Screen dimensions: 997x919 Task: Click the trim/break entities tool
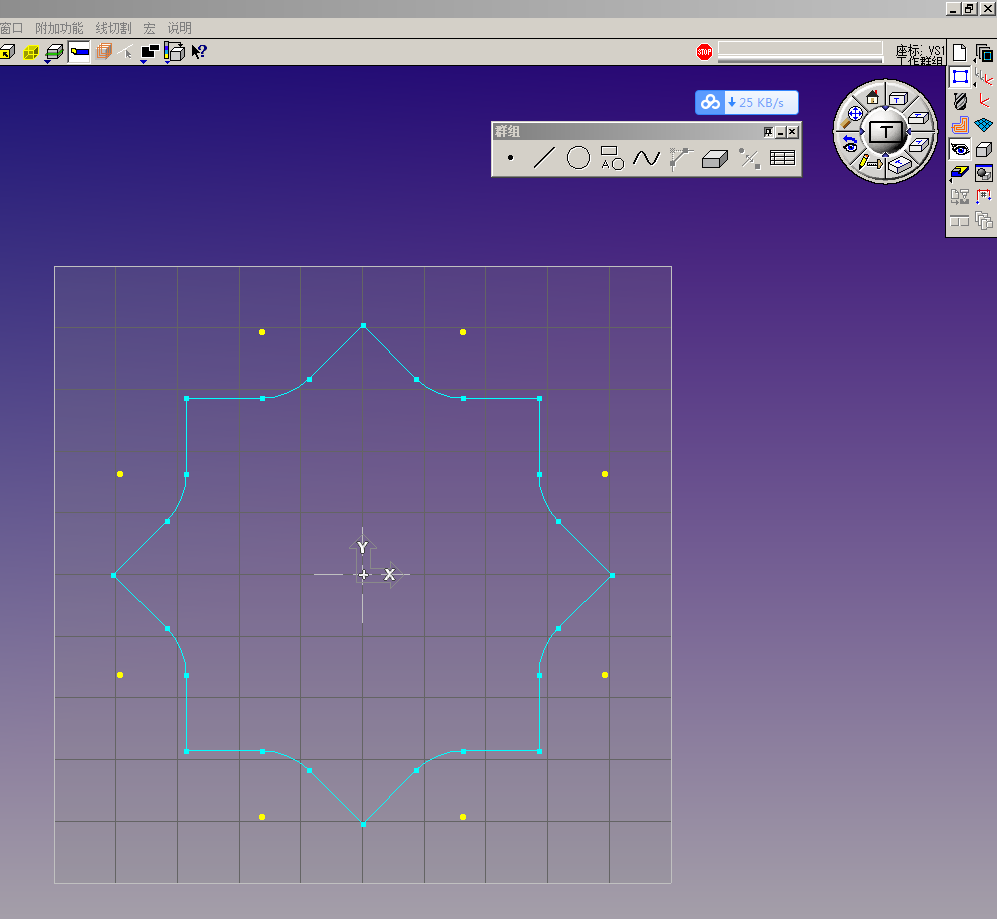[749, 158]
